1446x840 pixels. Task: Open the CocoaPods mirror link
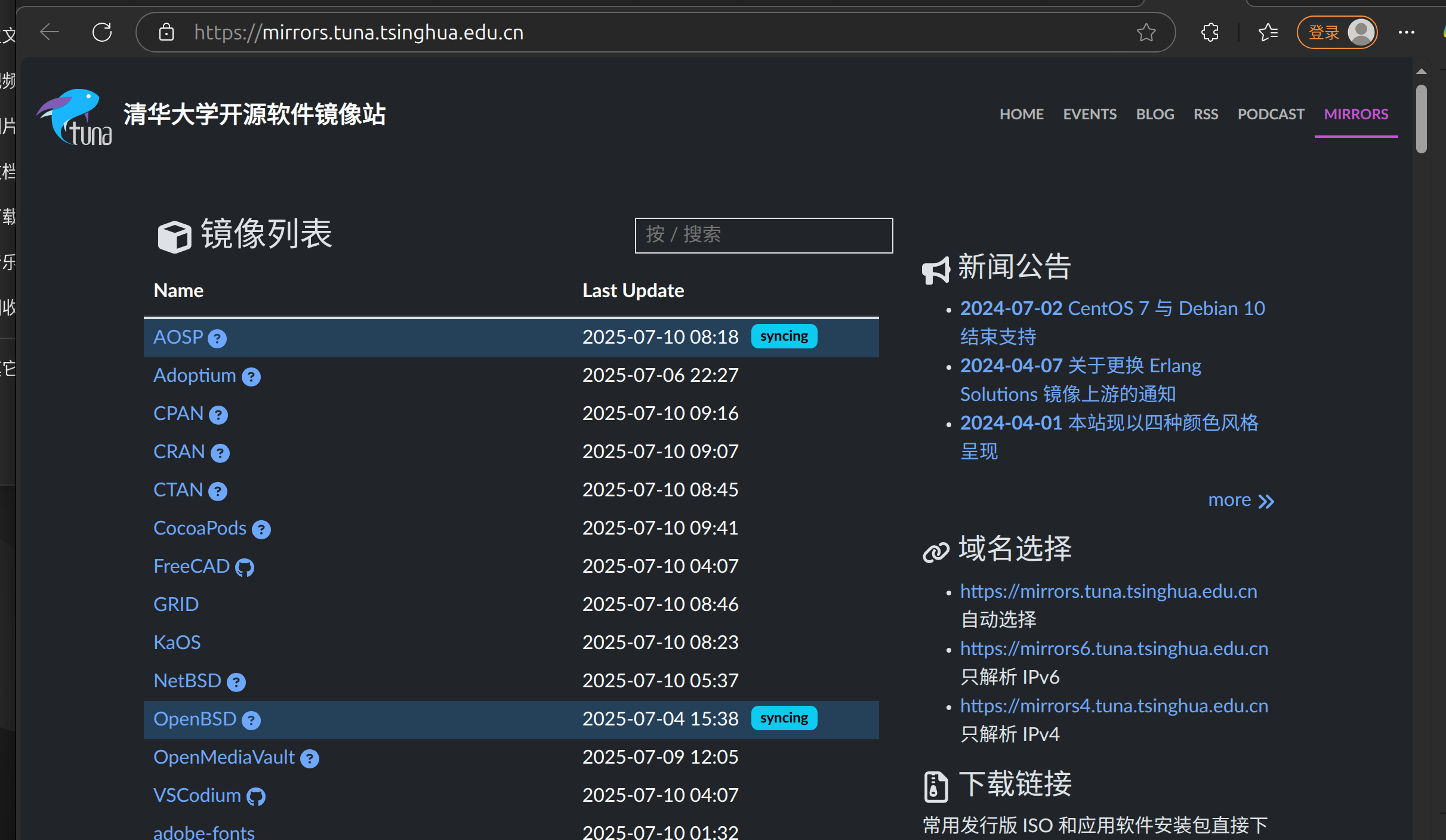pos(200,528)
